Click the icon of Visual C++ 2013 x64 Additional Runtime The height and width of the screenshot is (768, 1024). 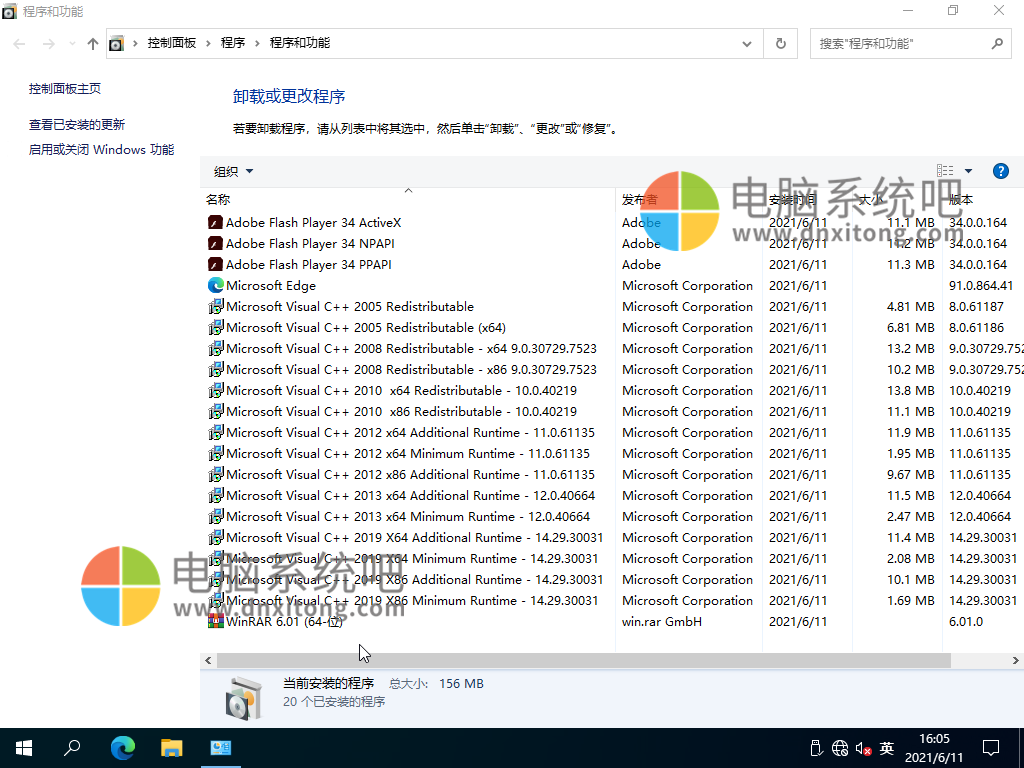[x=216, y=495]
